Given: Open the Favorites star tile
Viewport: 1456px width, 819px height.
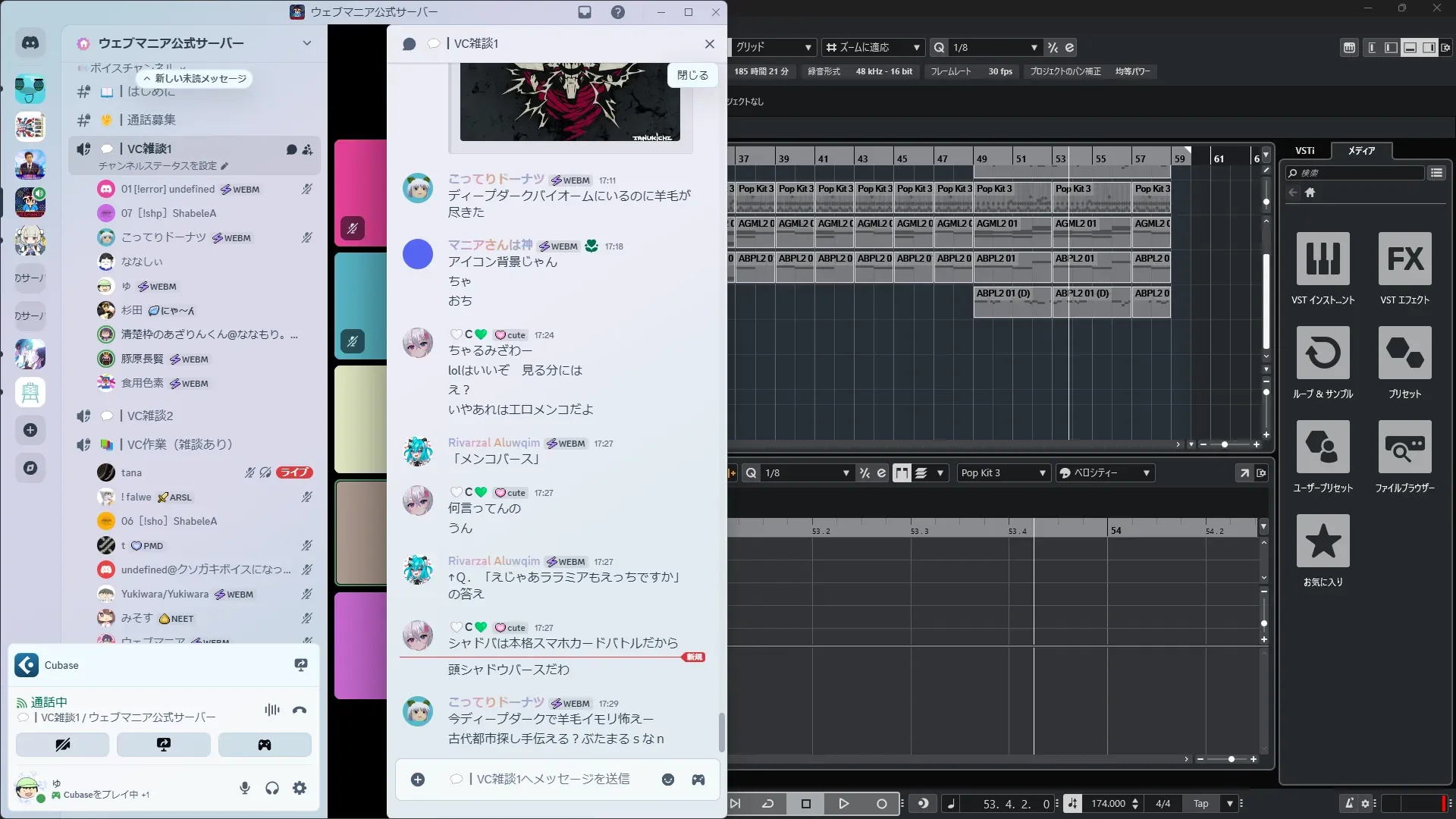Looking at the screenshot, I should [x=1323, y=541].
